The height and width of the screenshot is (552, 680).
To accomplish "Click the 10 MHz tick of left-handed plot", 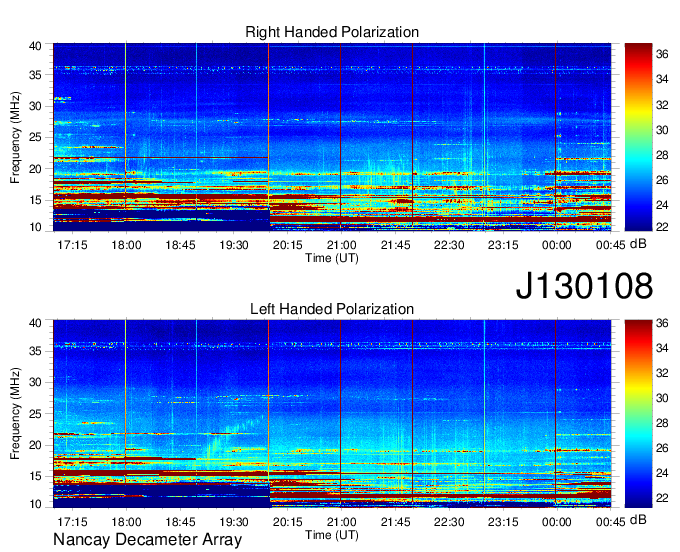I will (x=35, y=504).
